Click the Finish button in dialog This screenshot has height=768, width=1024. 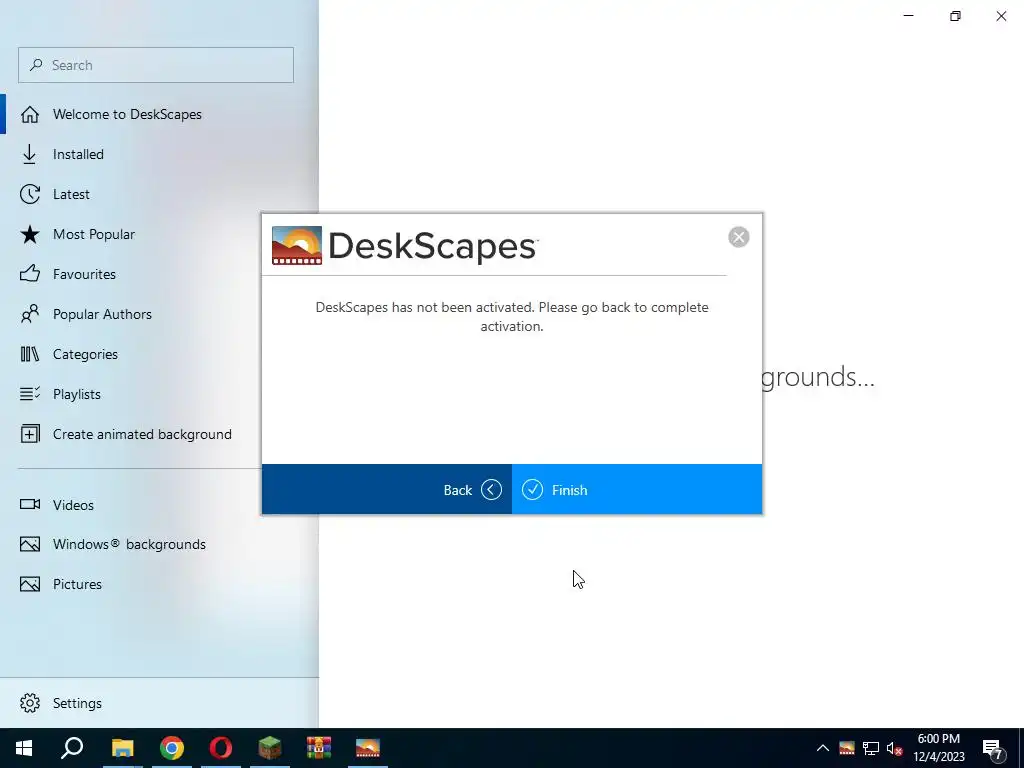(x=637, y=490)
